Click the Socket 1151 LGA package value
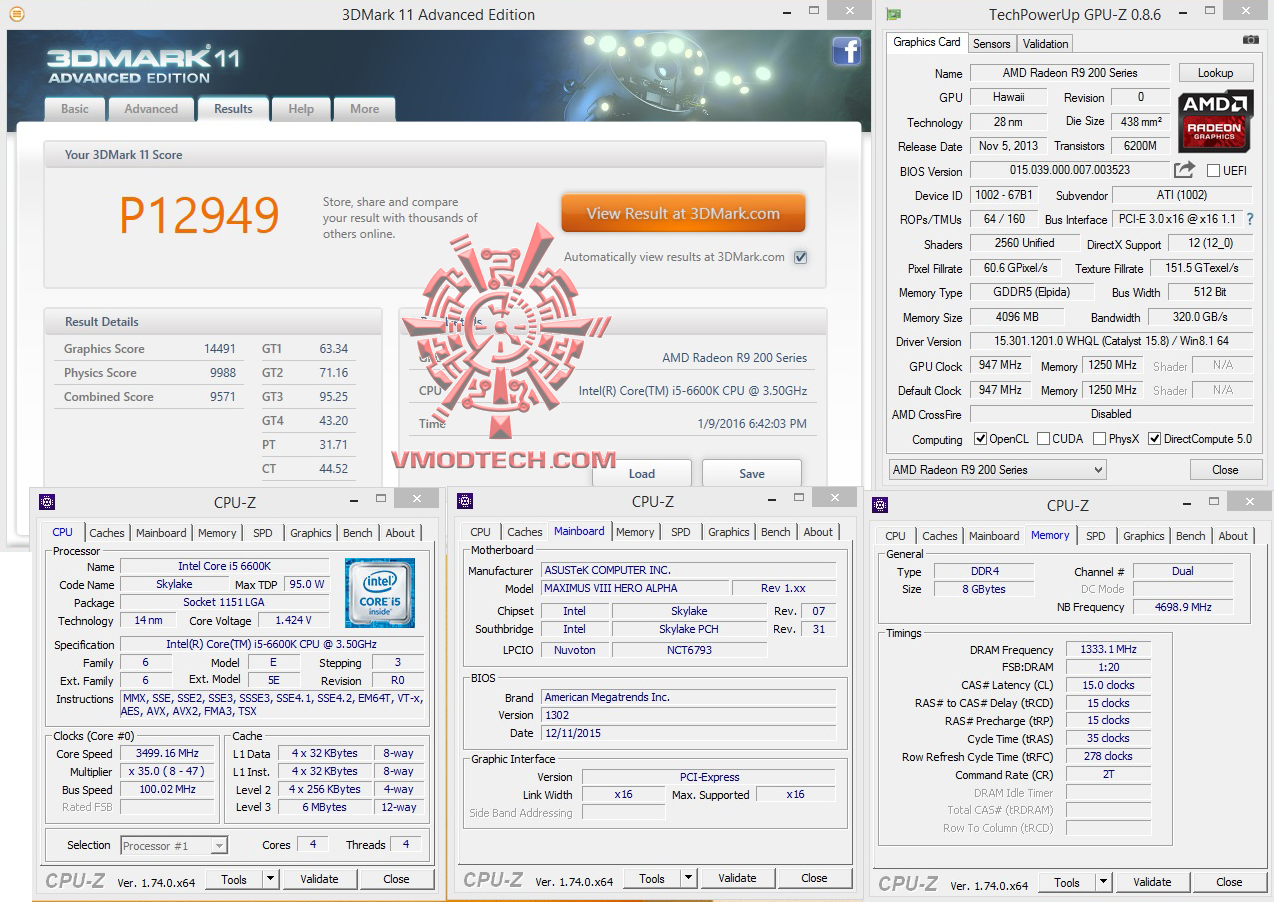Image resolution: width=1274 pixels, height=902 pixels. coord(224,602)
